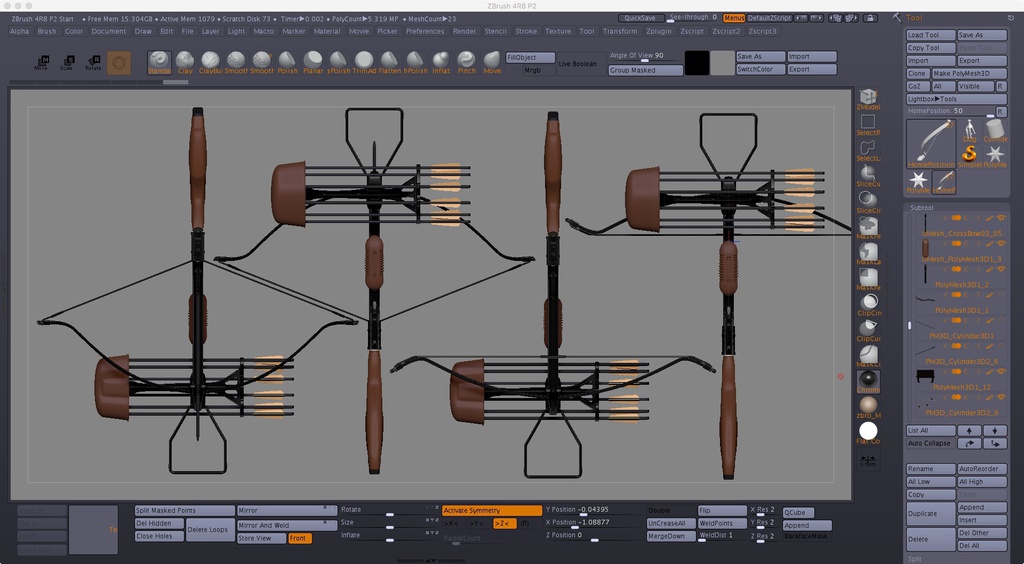
Task: Click the Delete Loops button
Action: pos(210,529)
